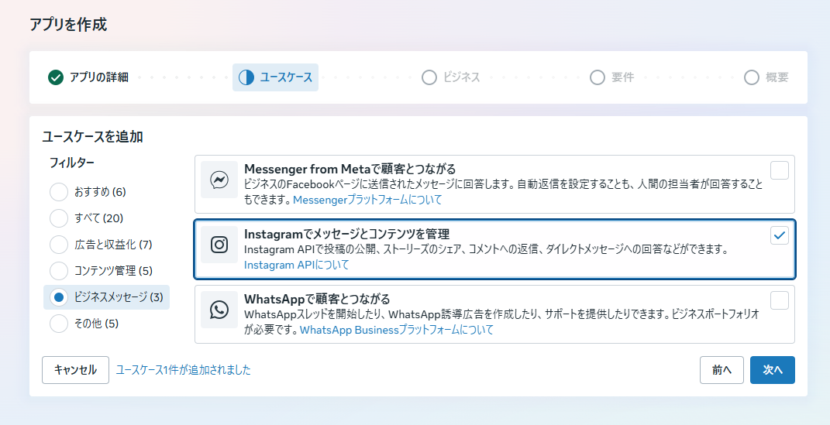This screenshot has width=830, height=425.
Task: Open the Messengerプラットフォームについて link
Action: [x=367, y=200]
